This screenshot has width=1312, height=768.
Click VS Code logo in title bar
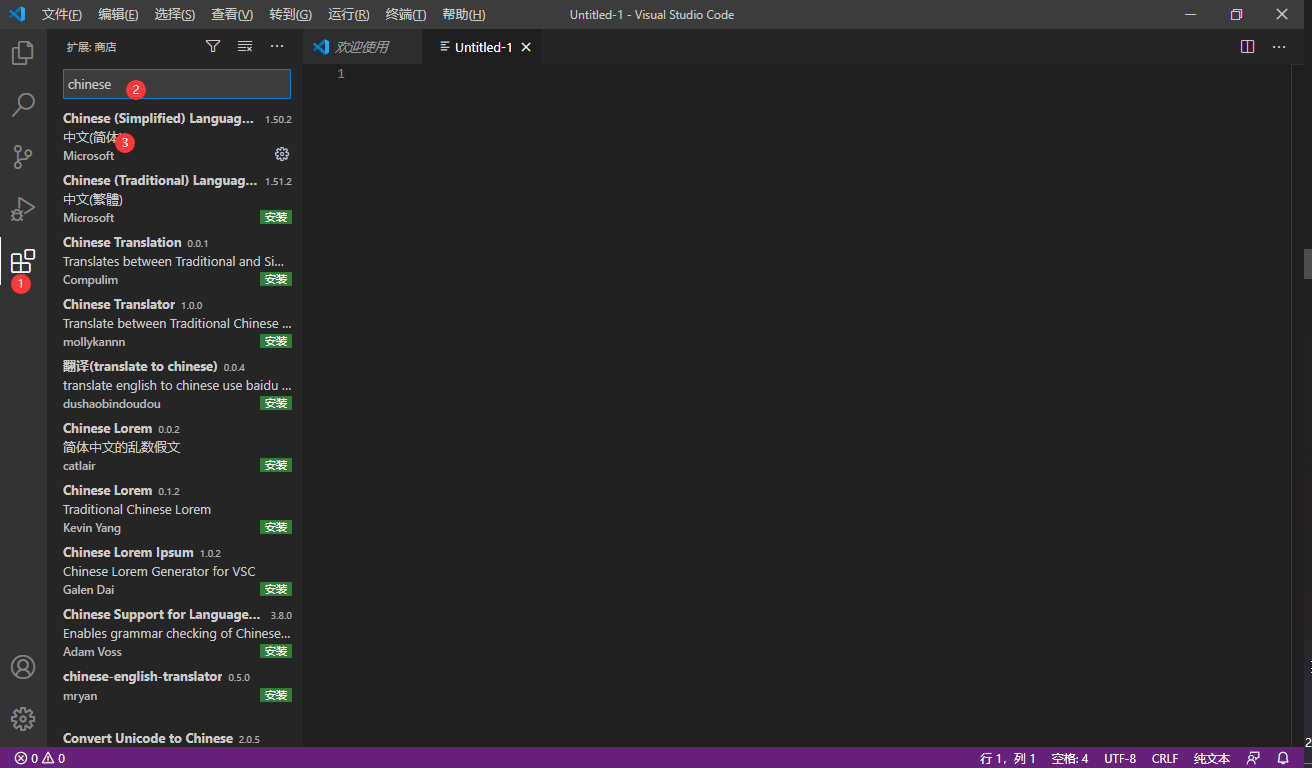coord(17,14)
